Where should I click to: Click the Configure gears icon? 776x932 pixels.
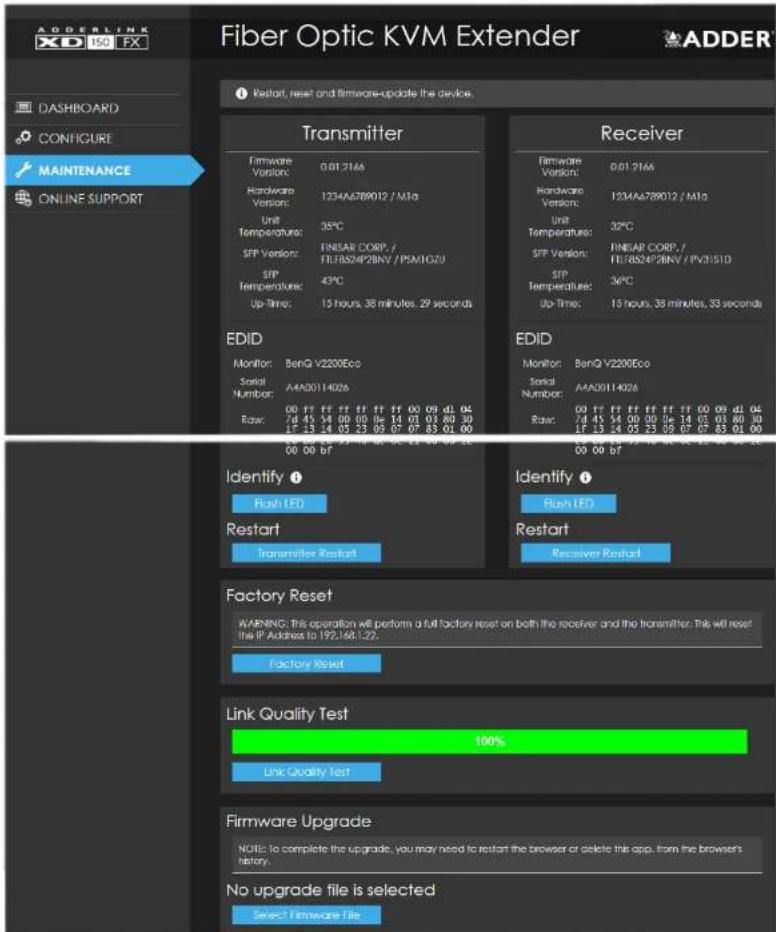coord(23,137)
